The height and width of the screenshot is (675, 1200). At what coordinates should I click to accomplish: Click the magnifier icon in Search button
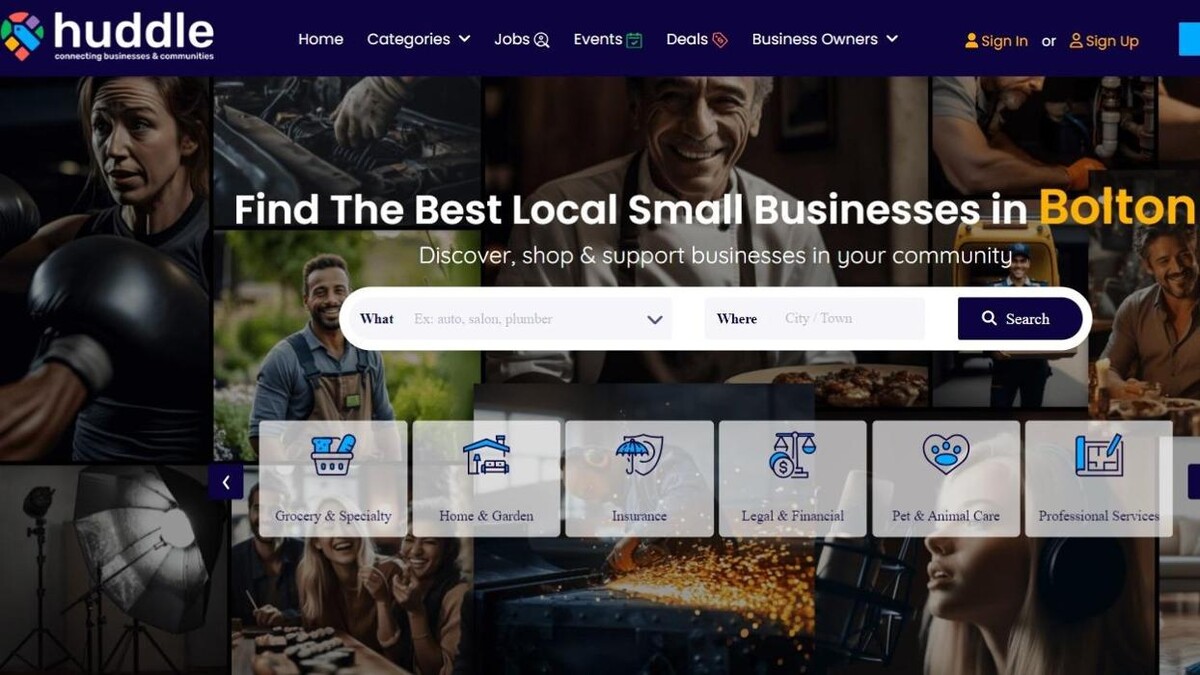click(989, 318)
